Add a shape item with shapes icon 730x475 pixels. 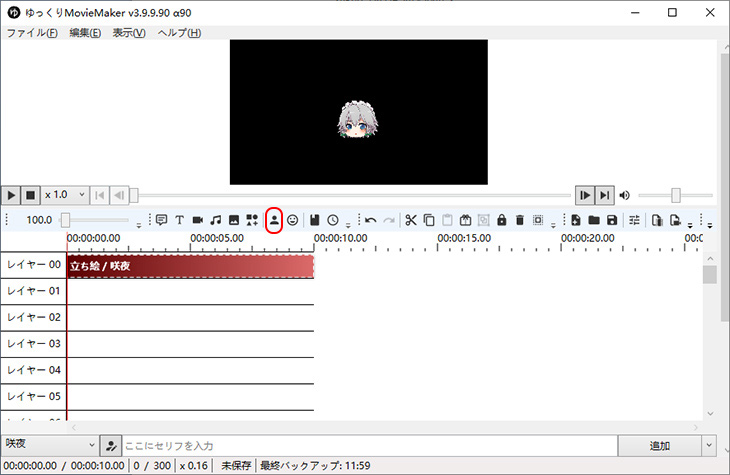click(x=252, y=220)
